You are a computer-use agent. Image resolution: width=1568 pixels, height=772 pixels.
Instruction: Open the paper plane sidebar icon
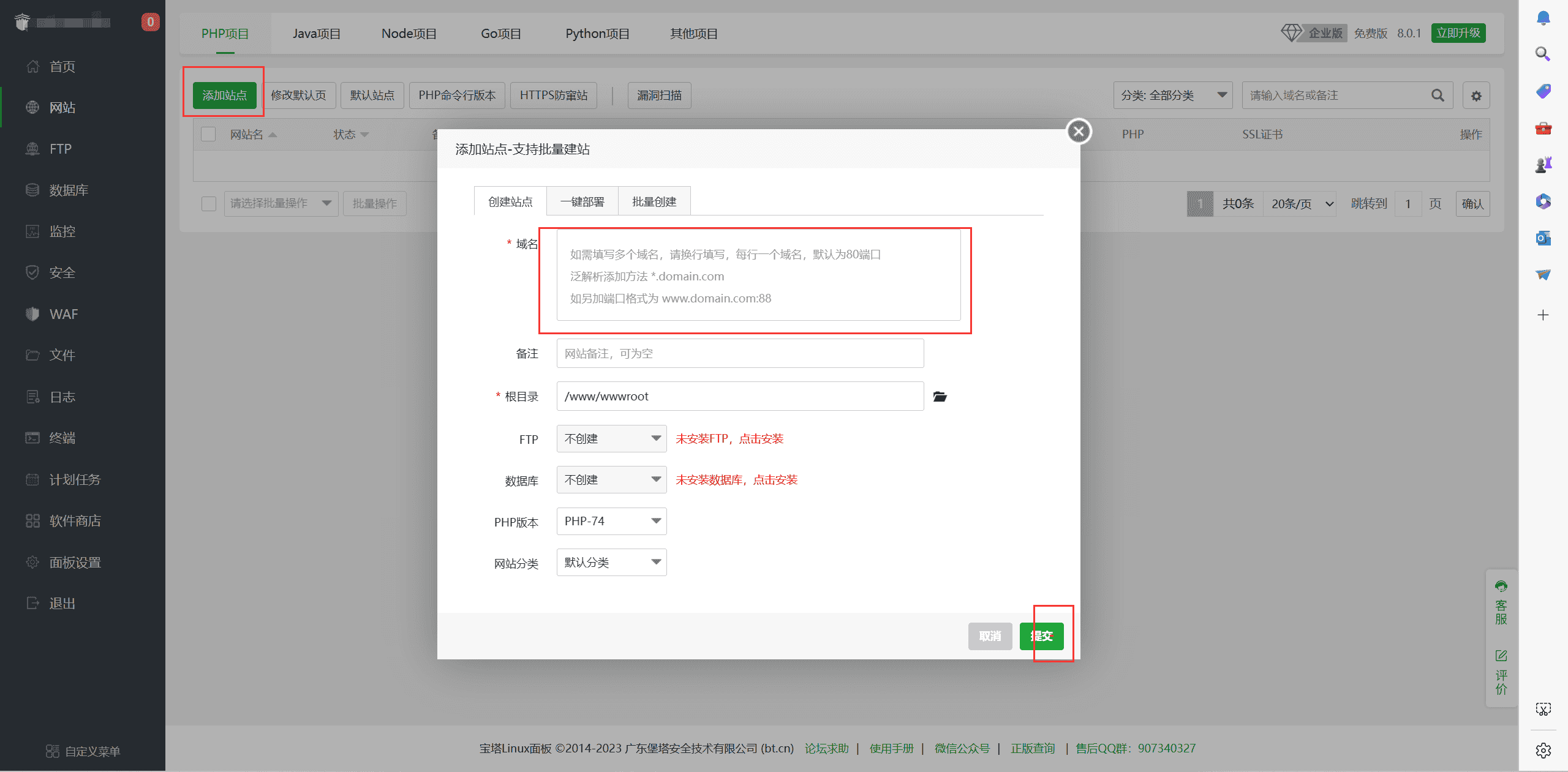[1543, 275]
